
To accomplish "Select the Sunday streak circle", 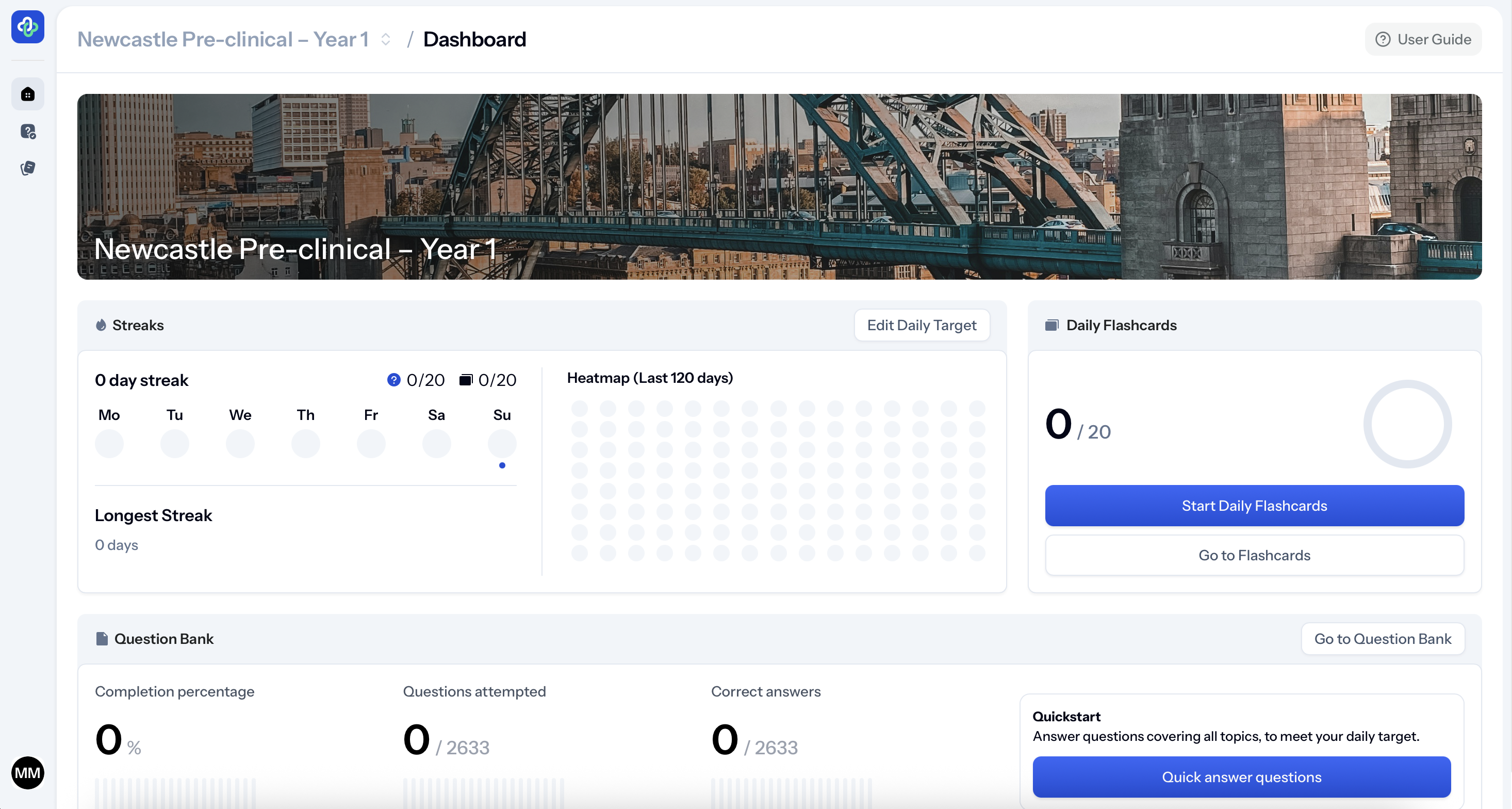I will 502,443.
